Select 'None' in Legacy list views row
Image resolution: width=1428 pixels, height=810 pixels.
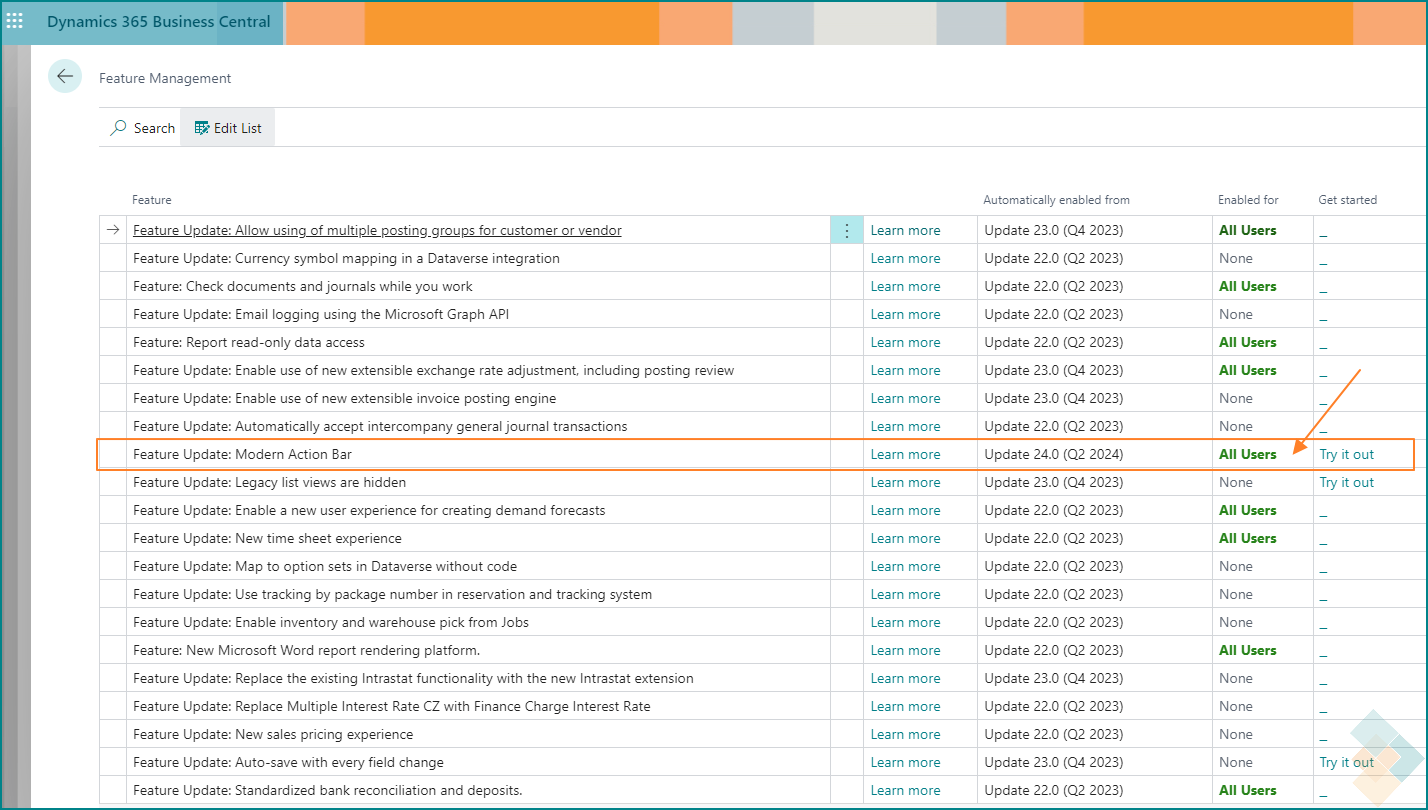[1236, 482]
